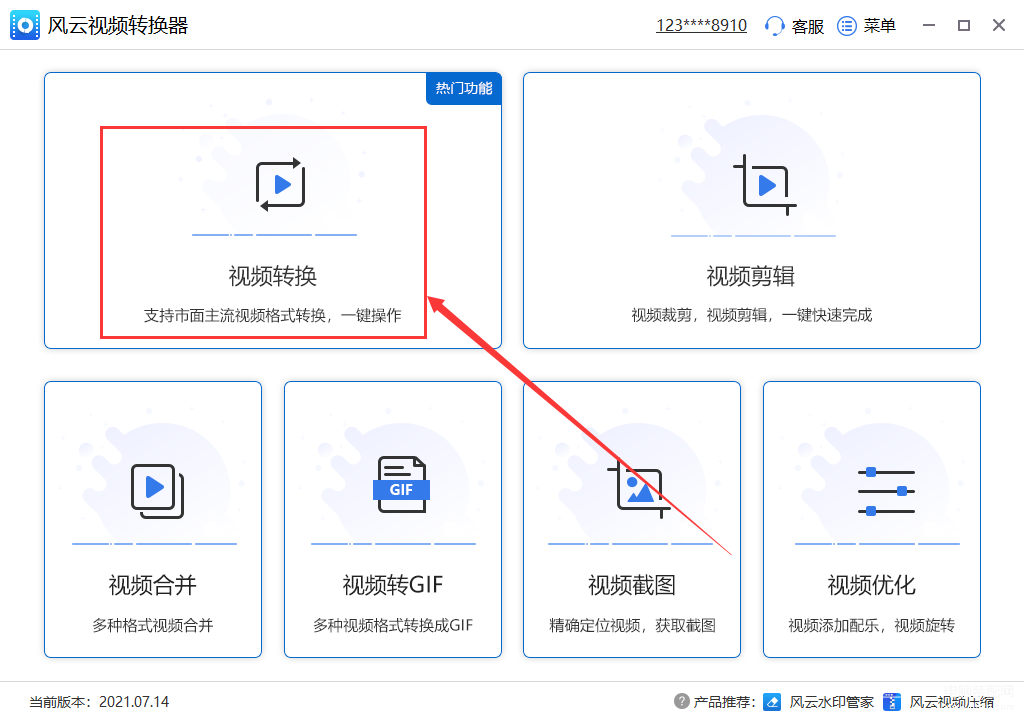The image size is (1024, 720).
Task: Click the 客服 headset icon
Action: [775, 26]
